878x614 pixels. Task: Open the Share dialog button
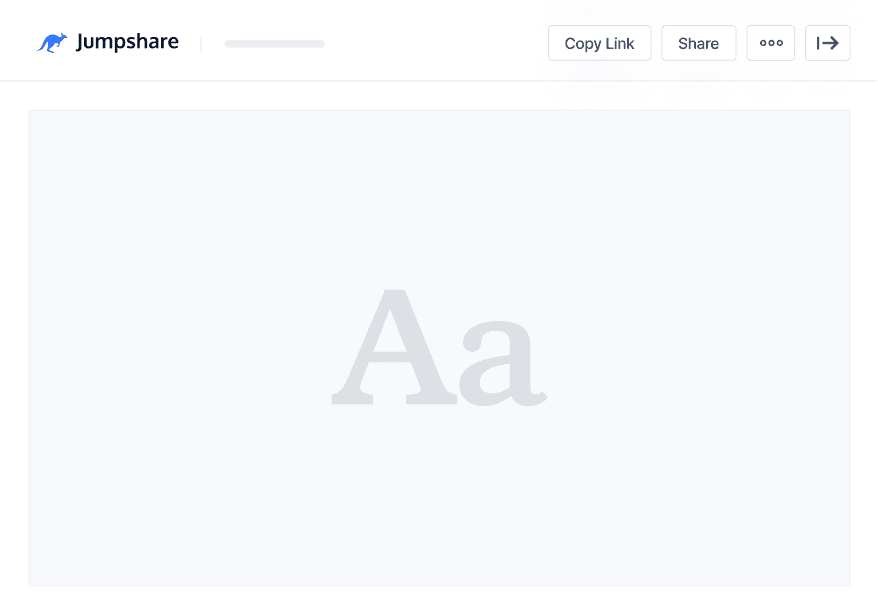pos(698,43)
